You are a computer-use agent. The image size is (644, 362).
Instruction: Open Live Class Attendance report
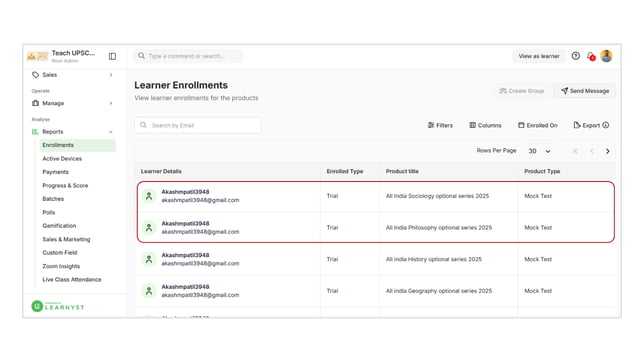(x=72, y=280)
